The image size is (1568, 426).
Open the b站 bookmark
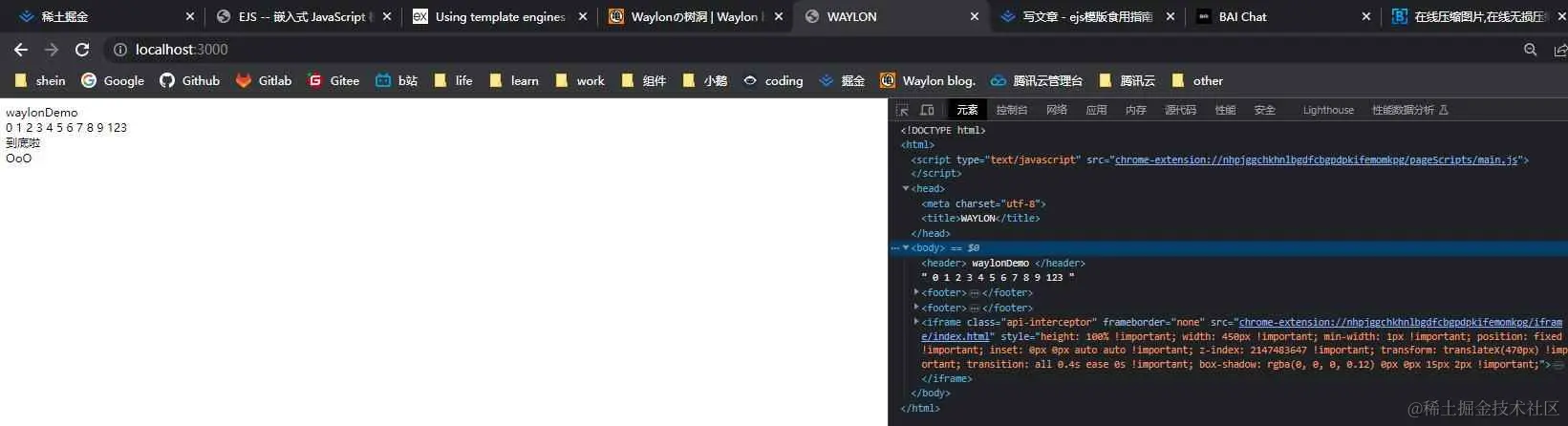click(x=397, y=81)
